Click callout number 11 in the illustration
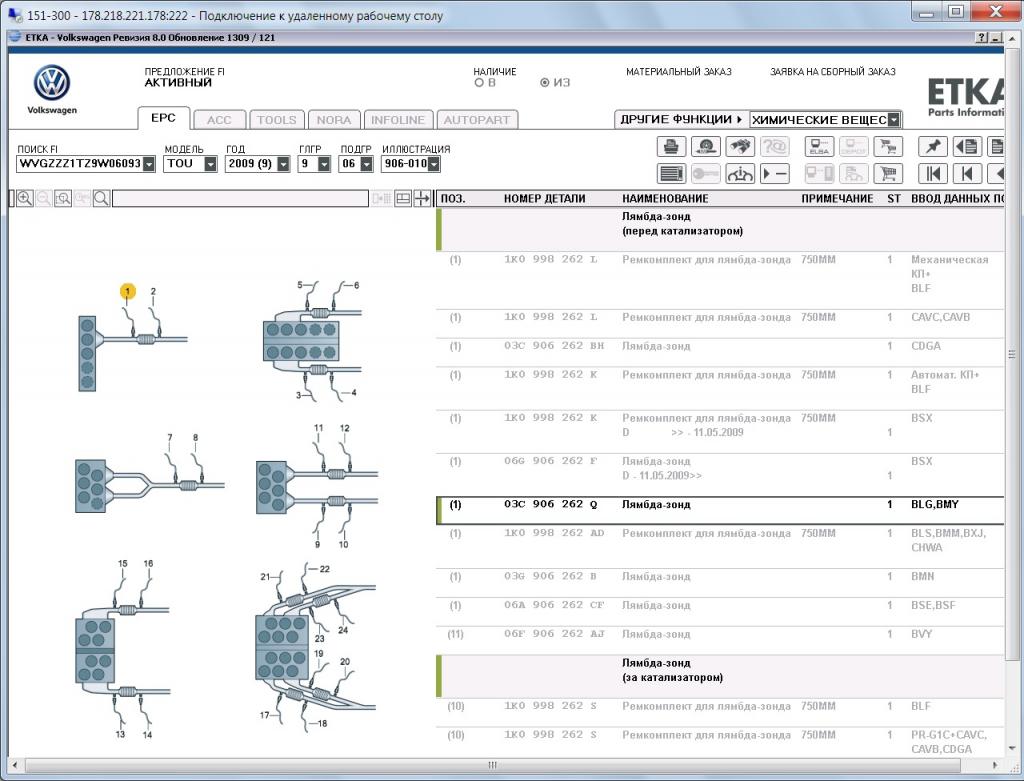Image resolution: width=1024 pixels, height=781 pixels. pos(318,428)
